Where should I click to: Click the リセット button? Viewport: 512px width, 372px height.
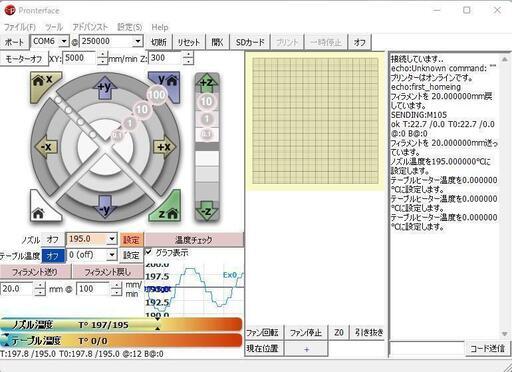[x=188, y=42]
